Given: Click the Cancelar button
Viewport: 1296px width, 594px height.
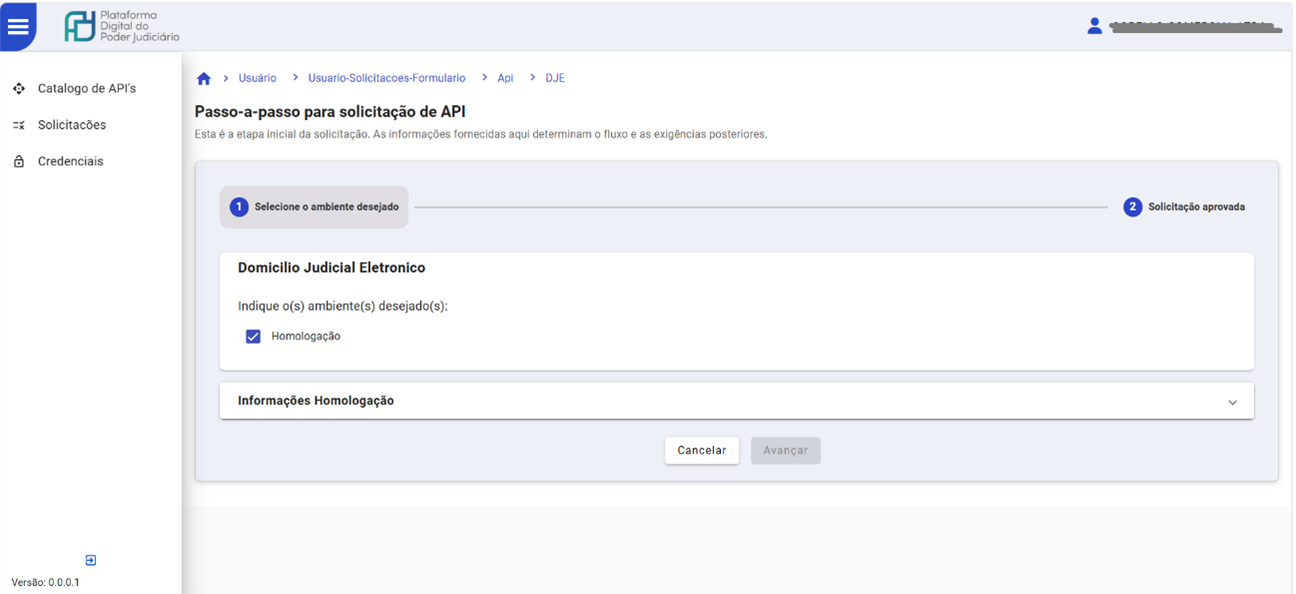Looking at the screenshot, I should (x=702, y=450).
